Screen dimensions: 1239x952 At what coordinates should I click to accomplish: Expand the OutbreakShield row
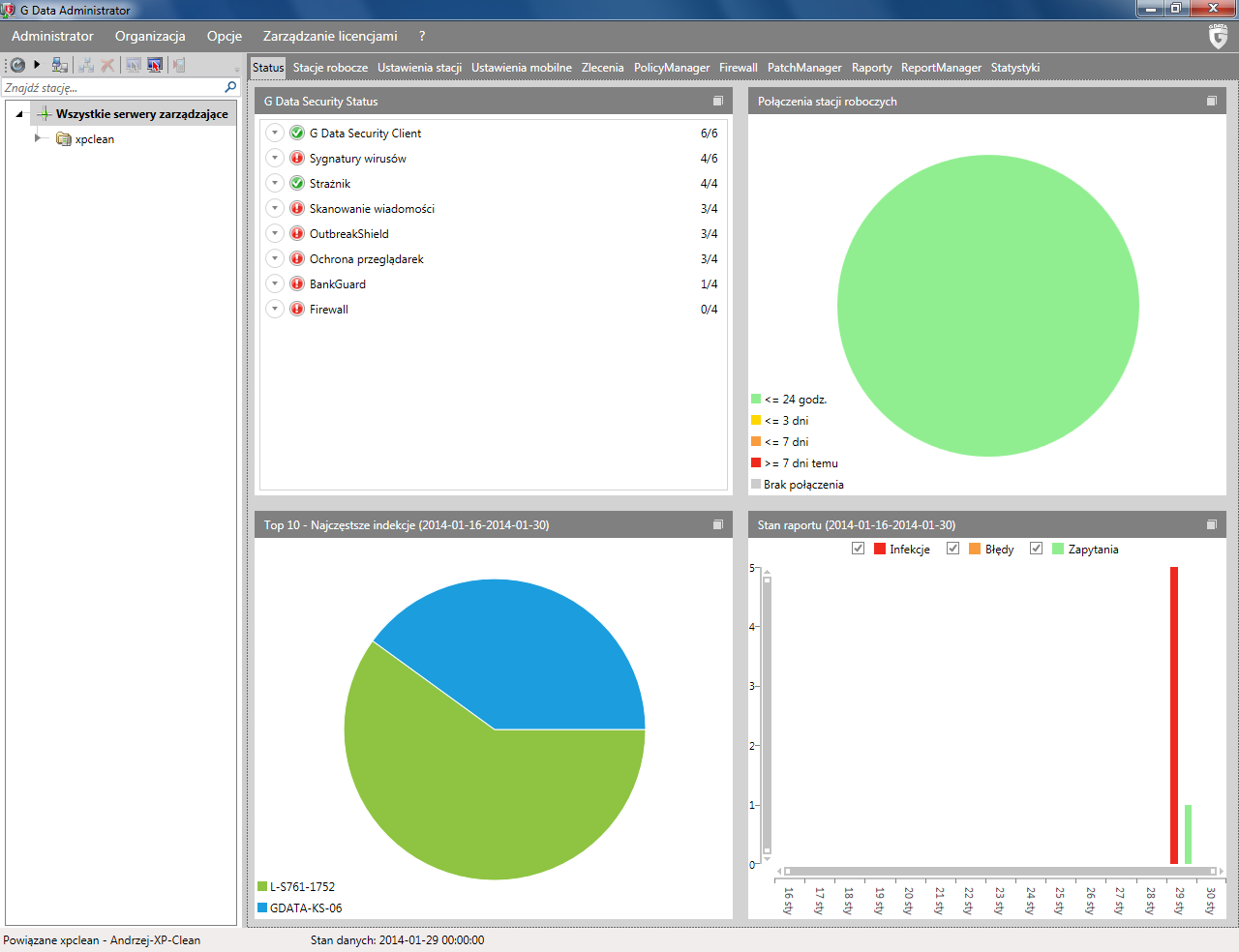tap(275, 233)
